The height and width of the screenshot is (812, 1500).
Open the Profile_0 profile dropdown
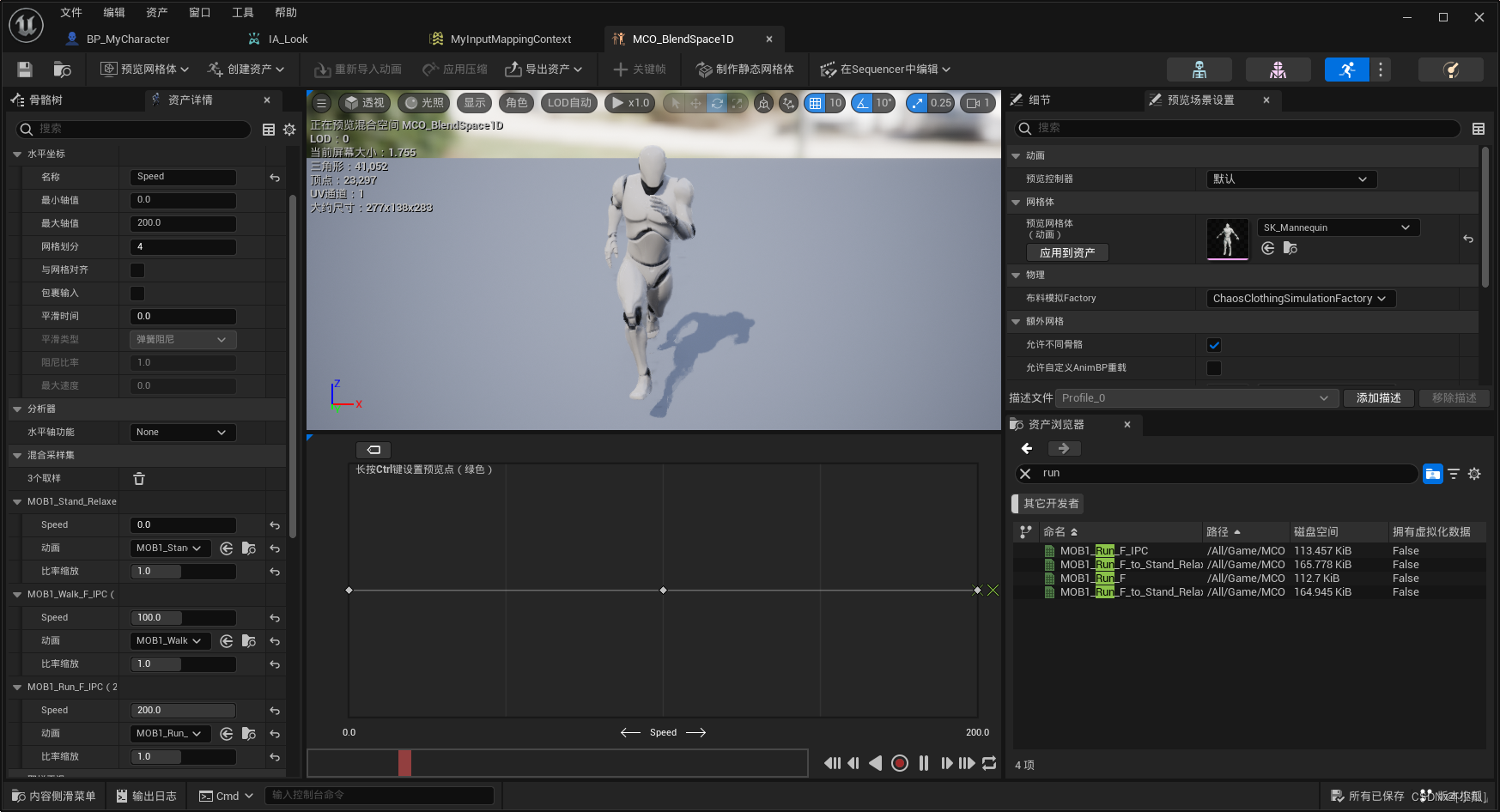click(1195, 398)
